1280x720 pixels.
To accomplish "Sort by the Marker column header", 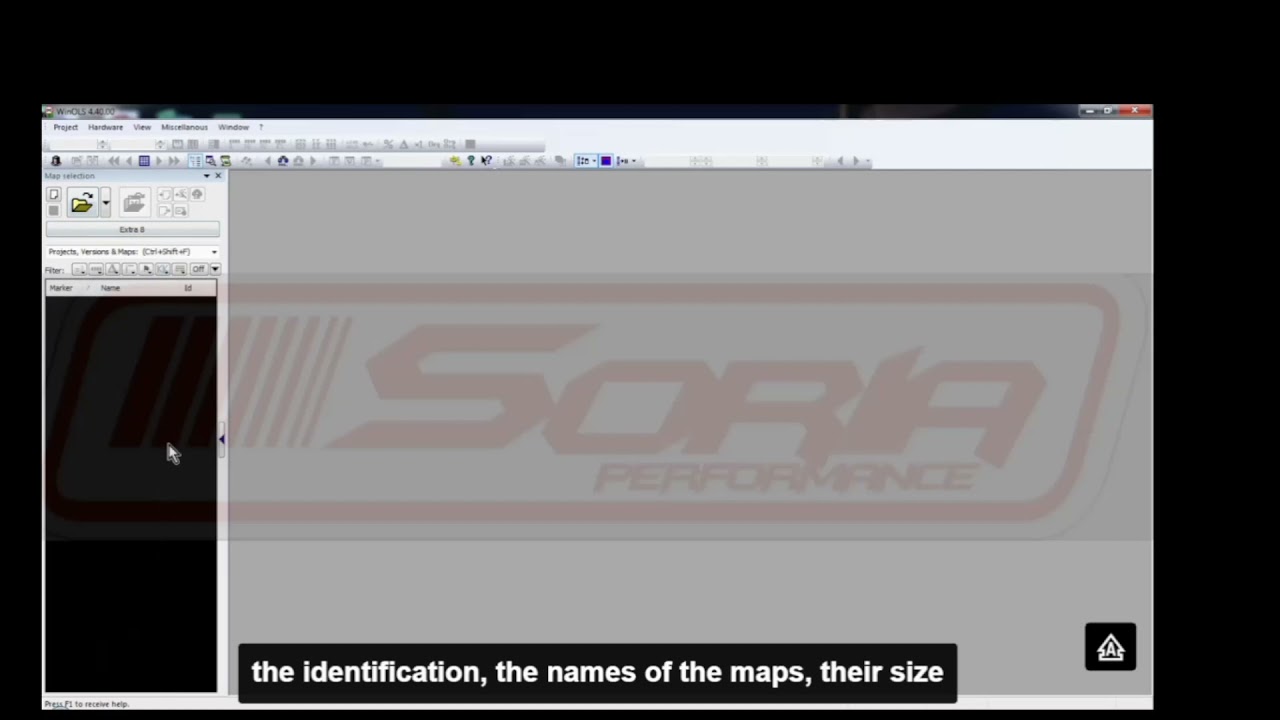I will (61, 288).
